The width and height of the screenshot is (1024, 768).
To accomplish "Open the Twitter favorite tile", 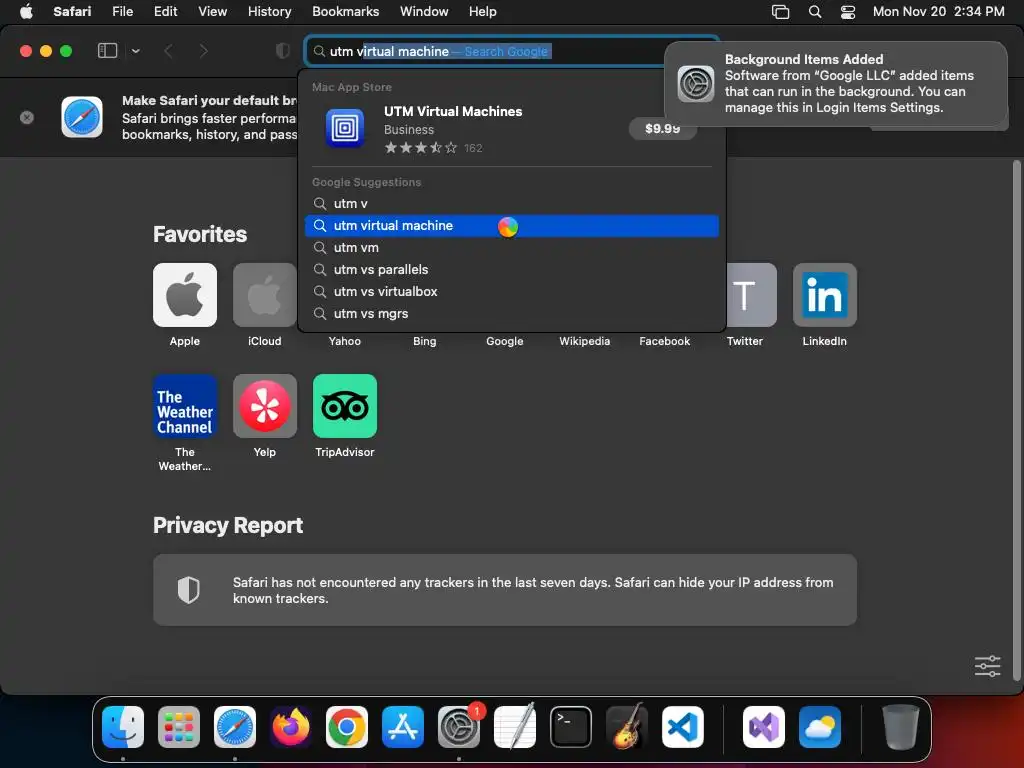I will (751, 295).
